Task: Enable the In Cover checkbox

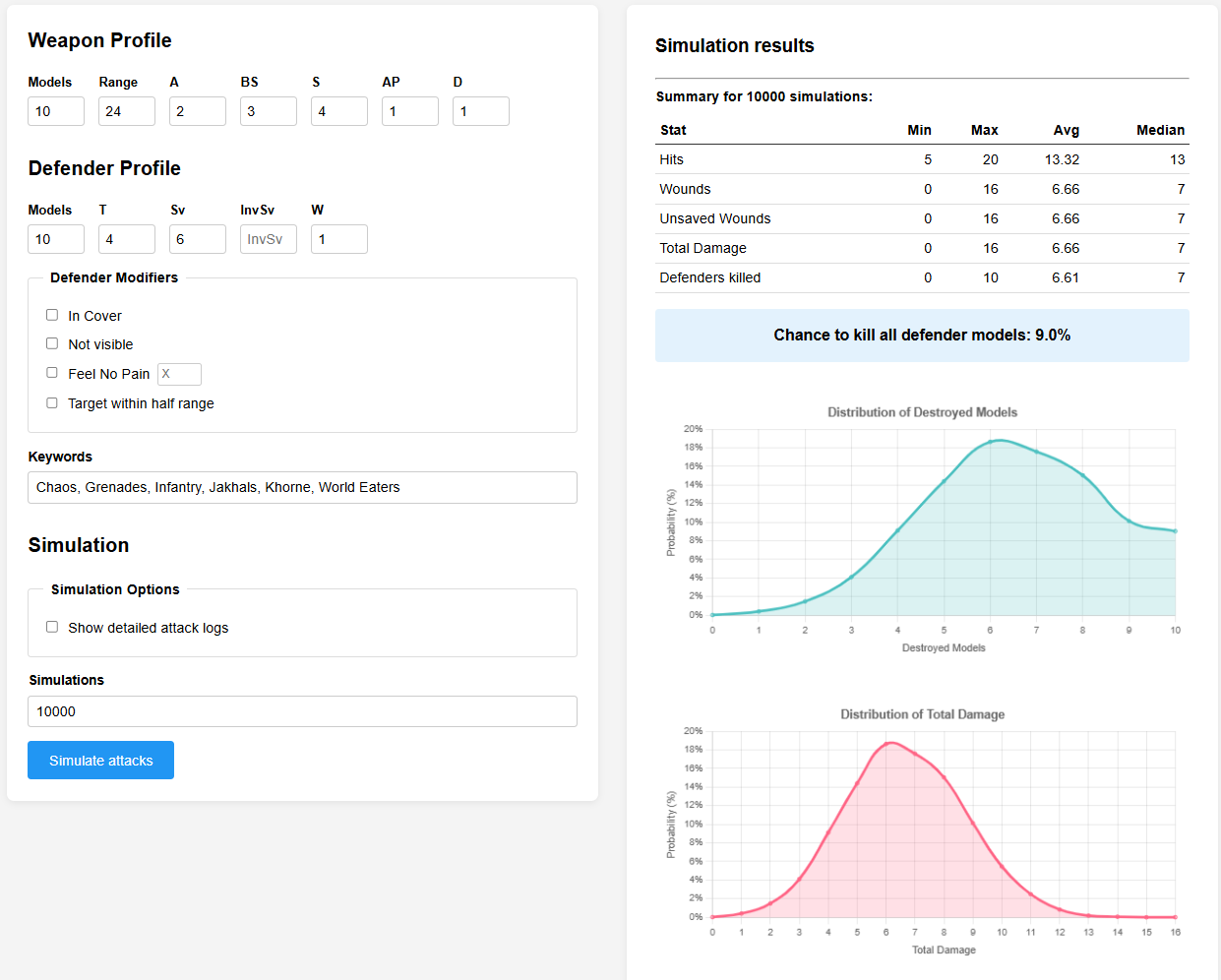Action: (x=52, y=315)
